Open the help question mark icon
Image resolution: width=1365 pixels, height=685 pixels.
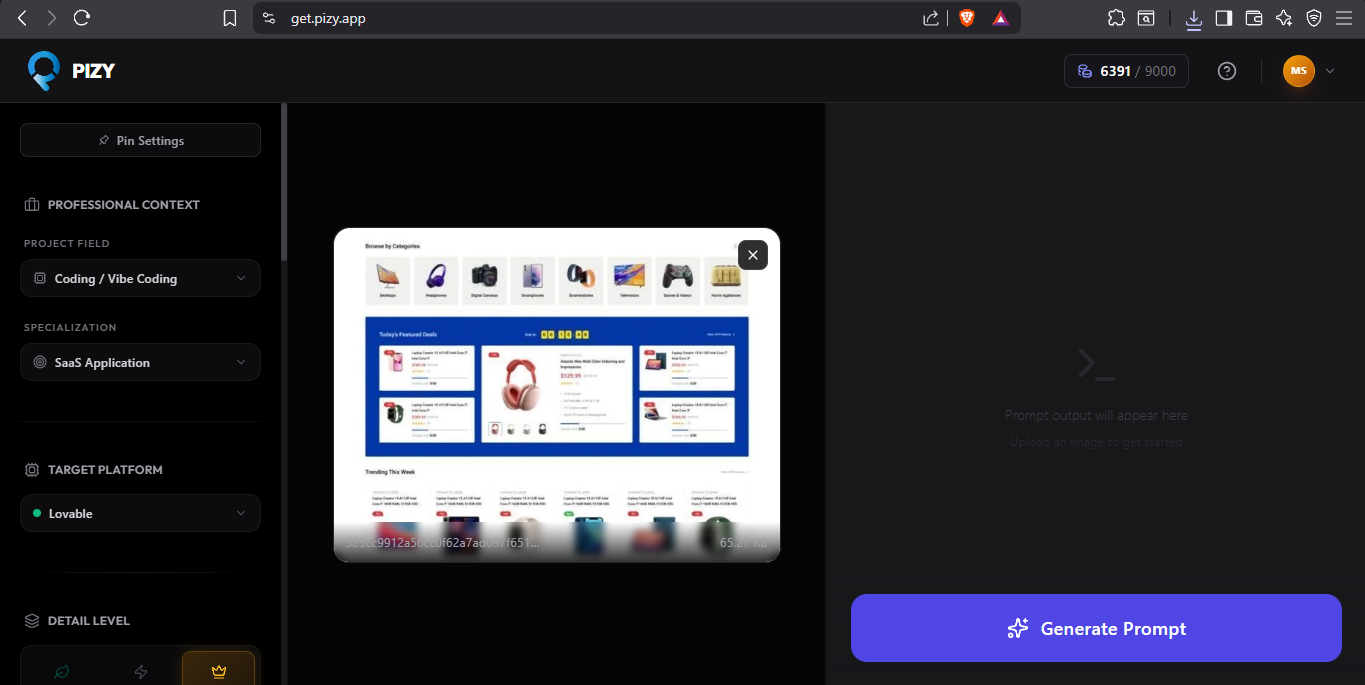point(1227,71)
